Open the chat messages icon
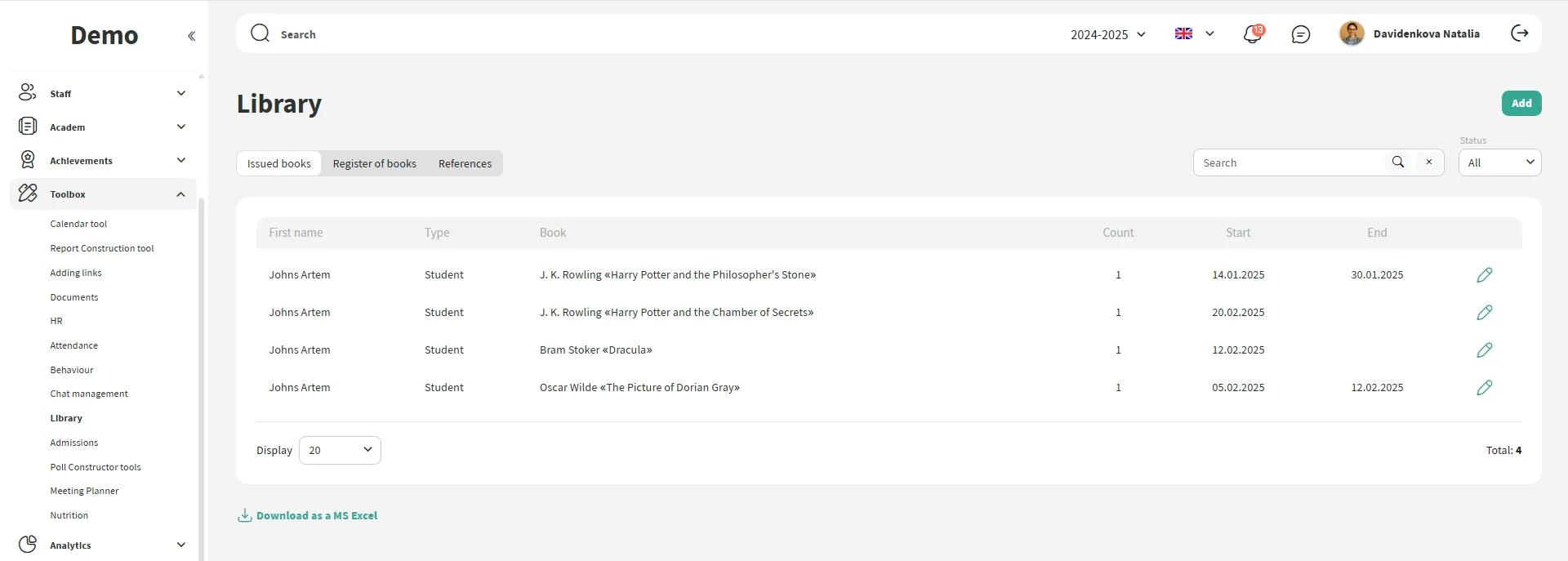1568x561 pixels. (1301, 34)
